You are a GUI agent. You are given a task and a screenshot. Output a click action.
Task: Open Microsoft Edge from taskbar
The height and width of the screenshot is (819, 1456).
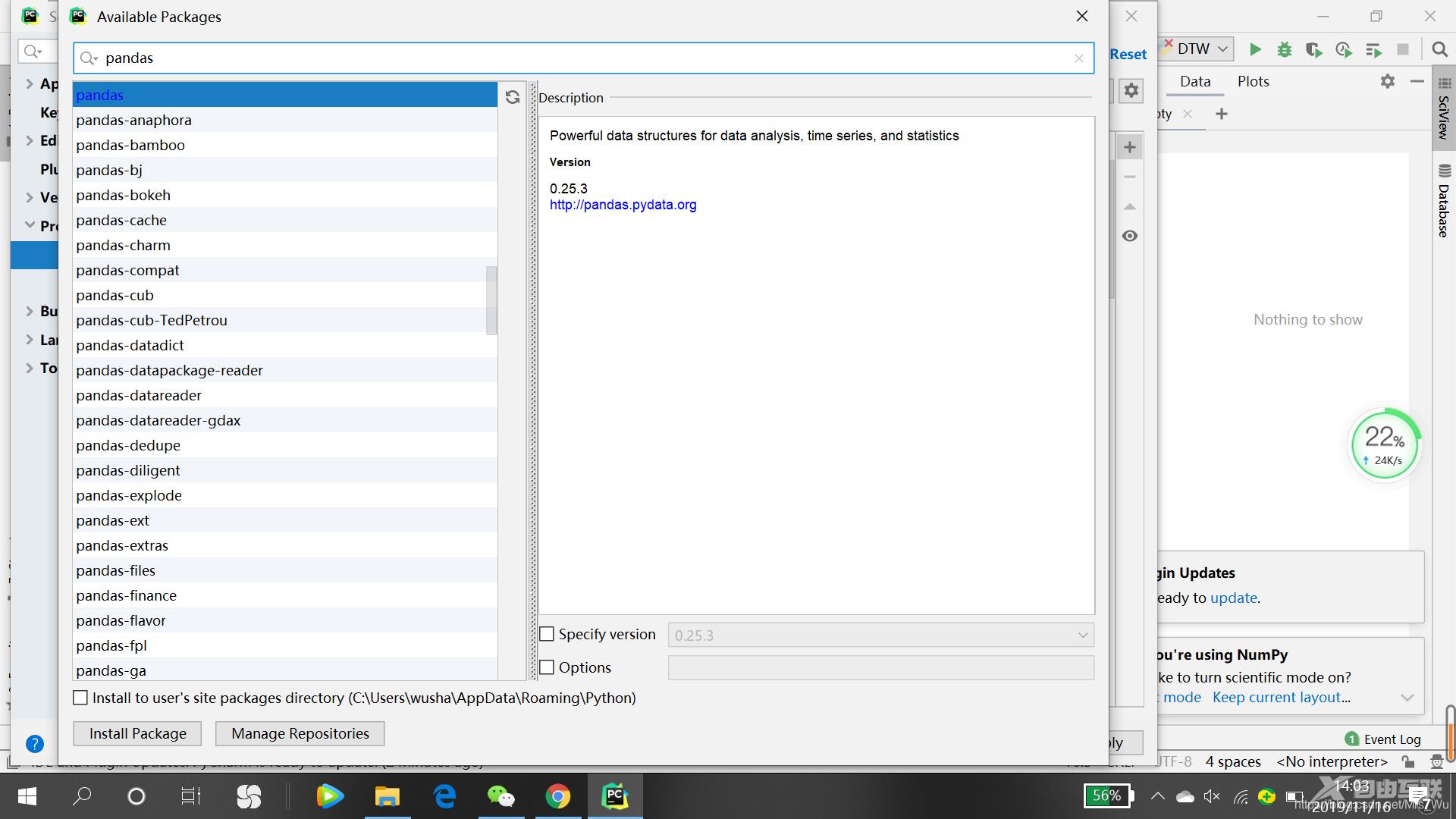click(x=444, y=796)
